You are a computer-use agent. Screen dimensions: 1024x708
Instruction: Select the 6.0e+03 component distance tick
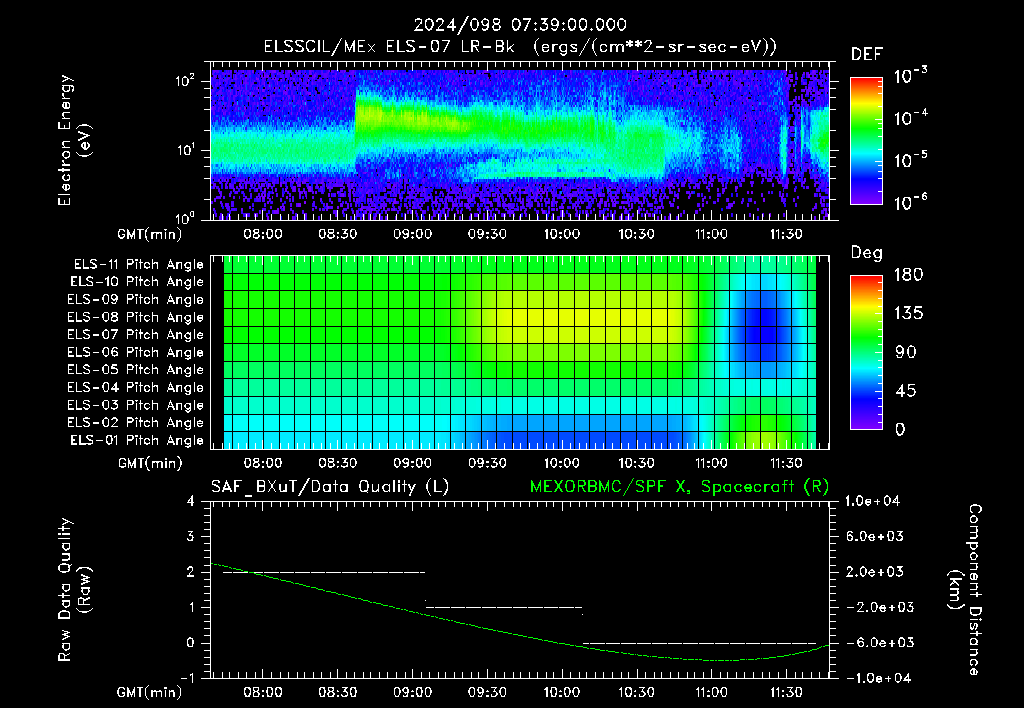[x=874, y=536]
